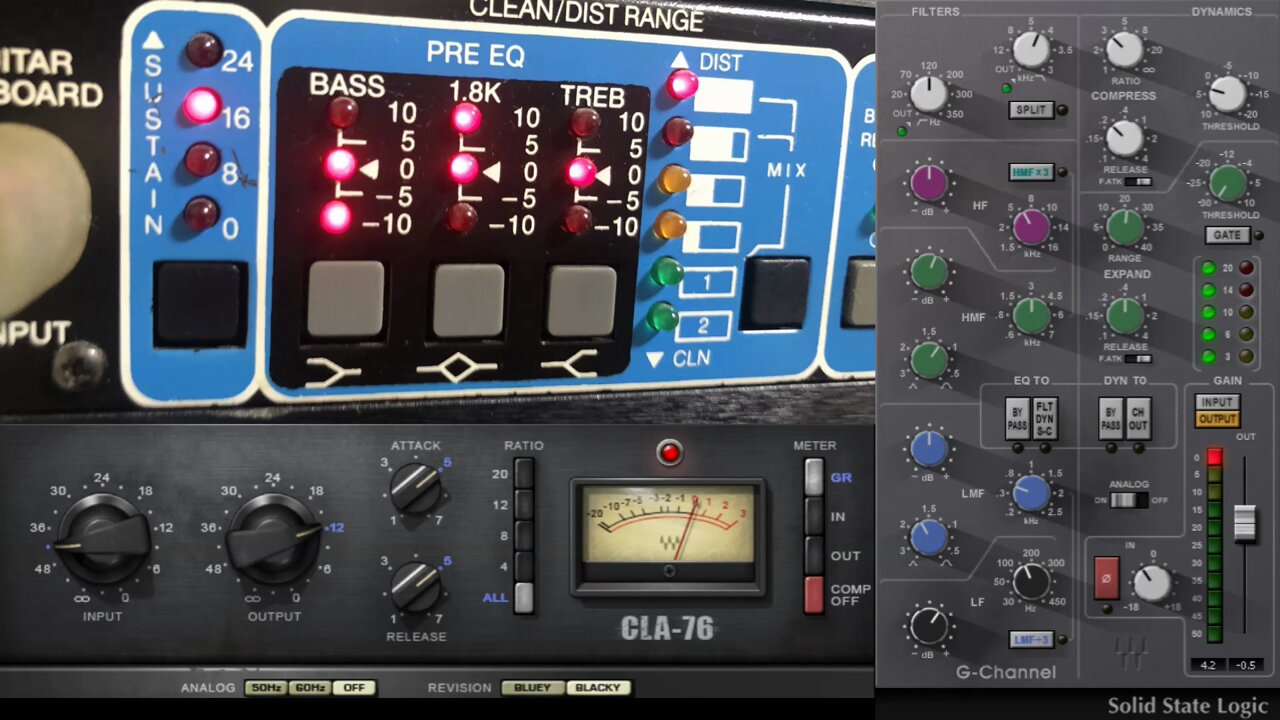Viewport: 1280px width, 720px height.
Task: Select ratio 20 on the CLA-76
Action: (524, 474)
